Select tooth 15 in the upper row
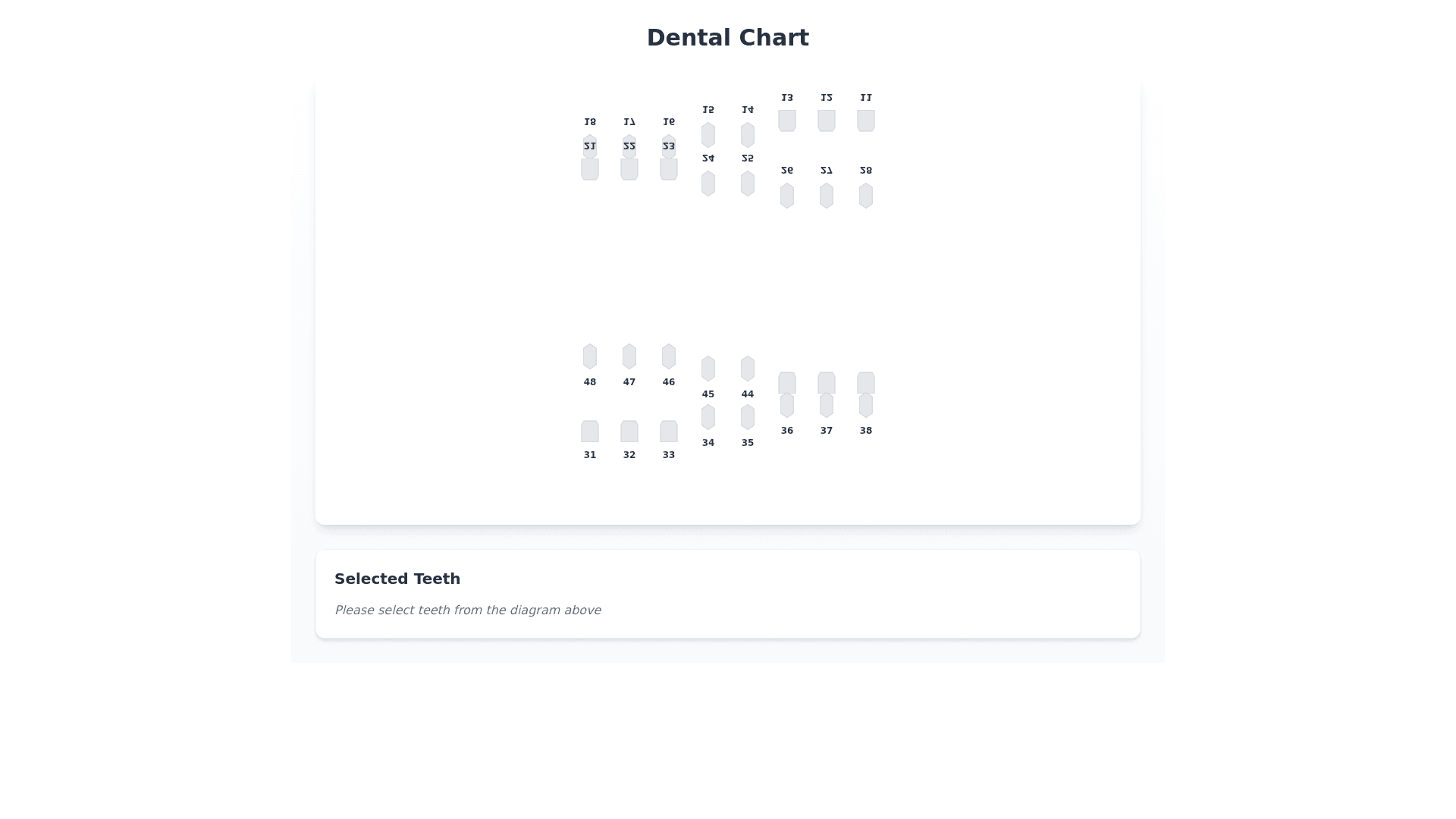The image size is (1456, 819). pyautogui.click(x=708, y=135)
